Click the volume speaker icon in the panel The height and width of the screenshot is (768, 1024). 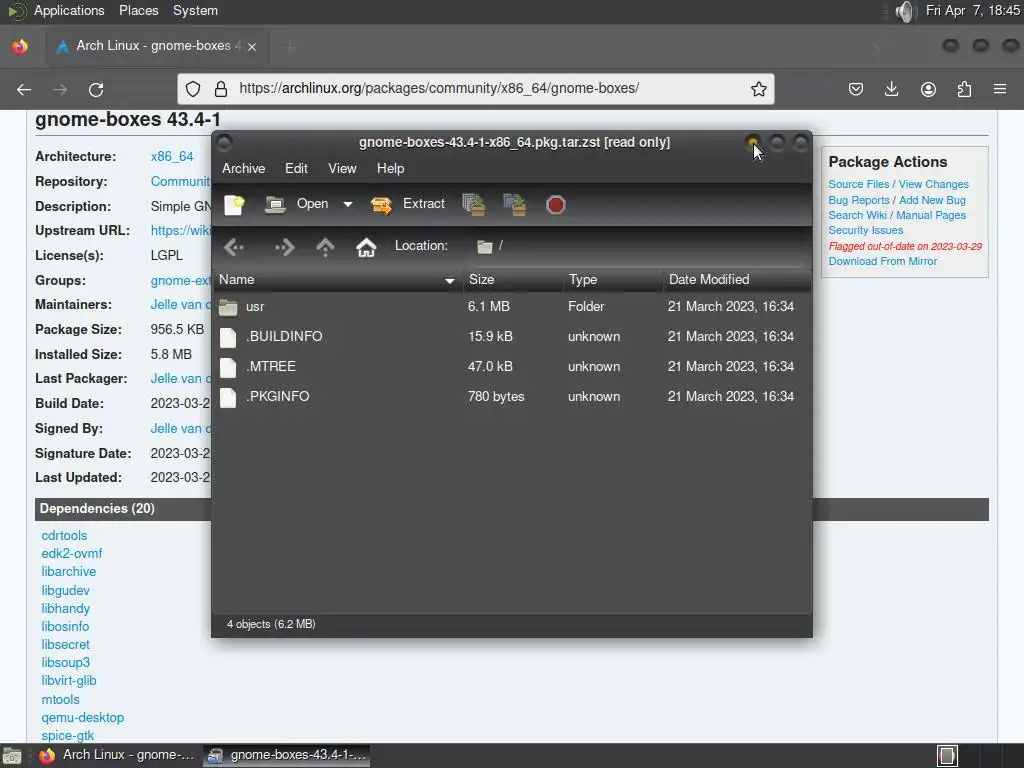[x=905, y=11]
